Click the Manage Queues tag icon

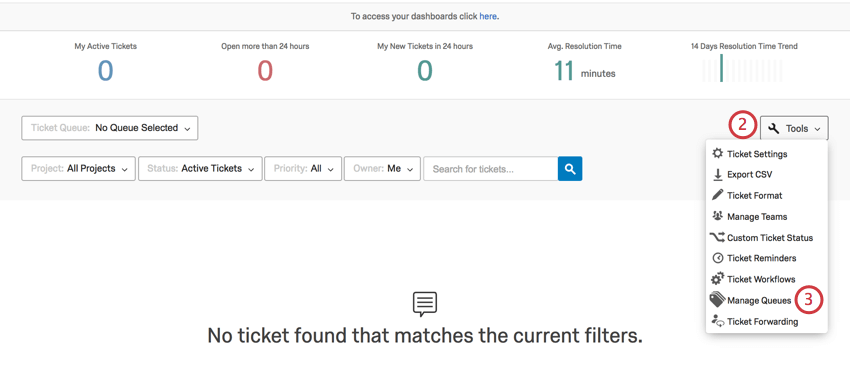point(717,300)
